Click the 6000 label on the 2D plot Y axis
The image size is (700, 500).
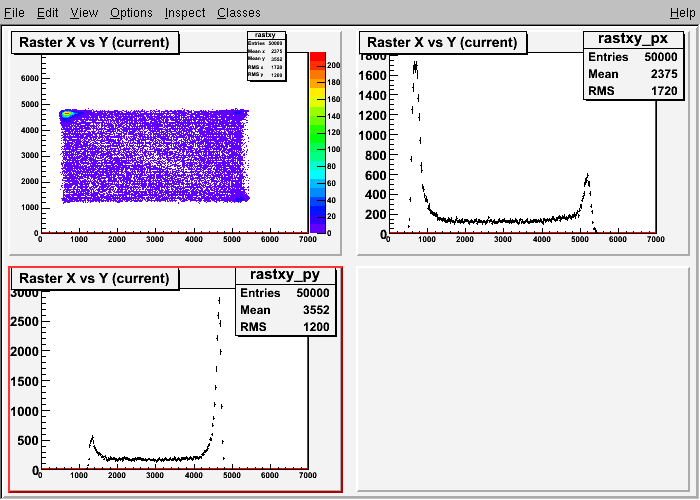pyautogui.click(x=29, y=79)
